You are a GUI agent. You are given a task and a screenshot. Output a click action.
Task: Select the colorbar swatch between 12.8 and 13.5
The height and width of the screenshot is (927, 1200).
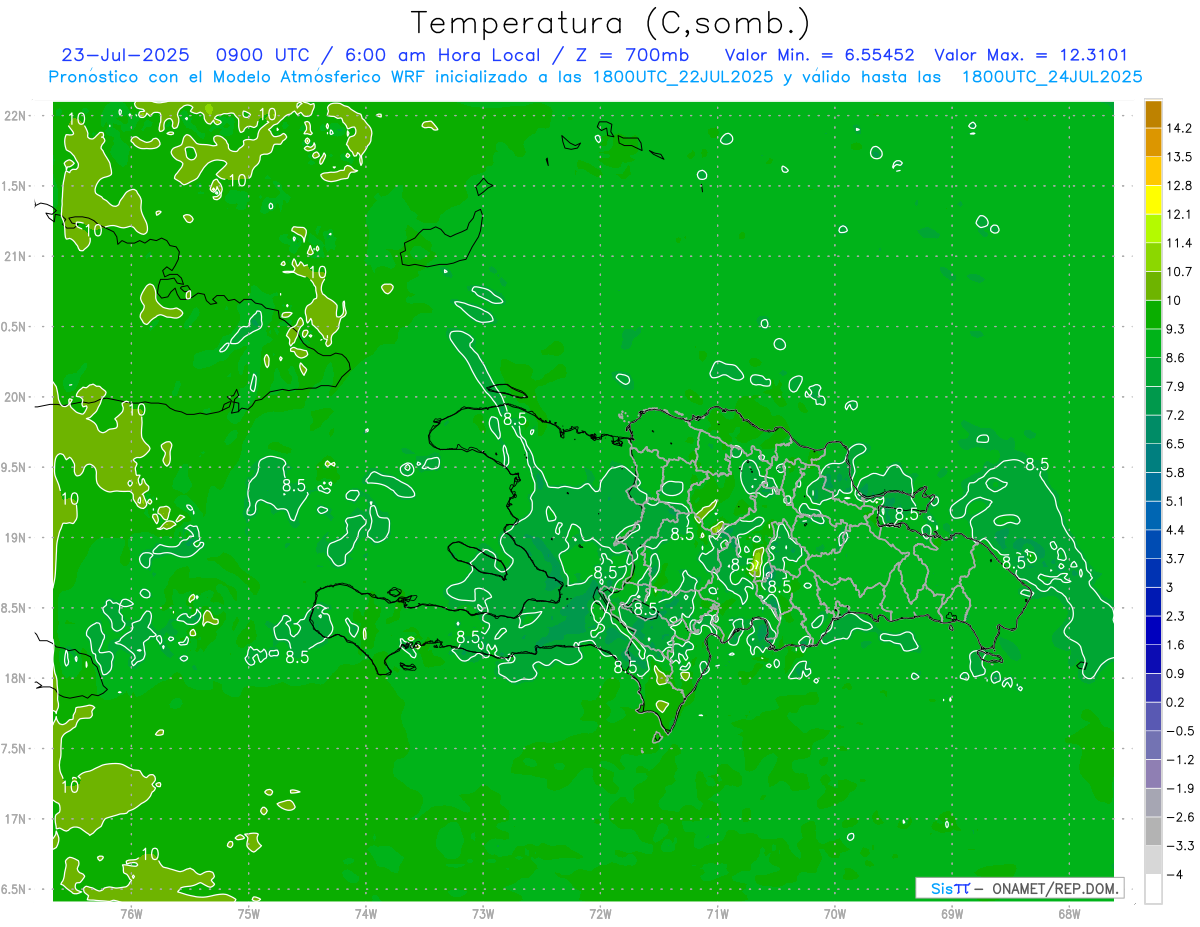point(1153,171)
